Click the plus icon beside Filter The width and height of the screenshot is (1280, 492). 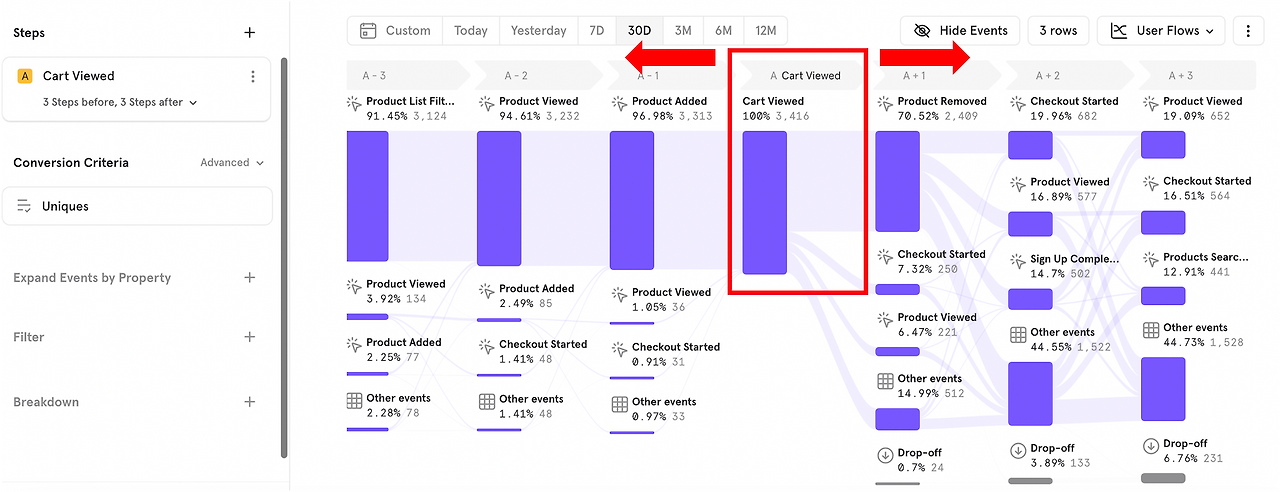point(250,337)
